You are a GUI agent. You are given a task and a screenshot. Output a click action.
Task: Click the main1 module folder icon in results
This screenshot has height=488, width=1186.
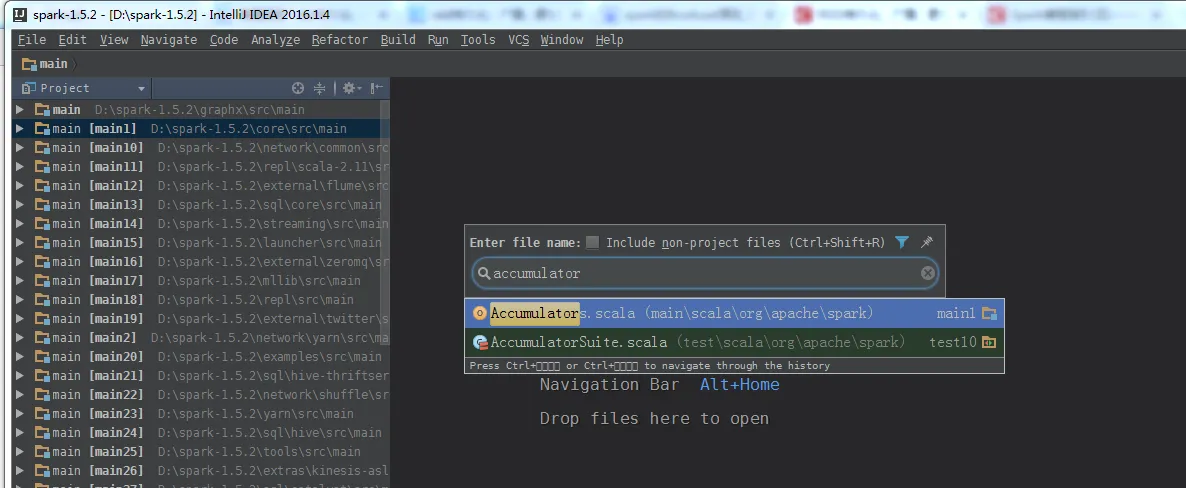[x=989, y=313]
